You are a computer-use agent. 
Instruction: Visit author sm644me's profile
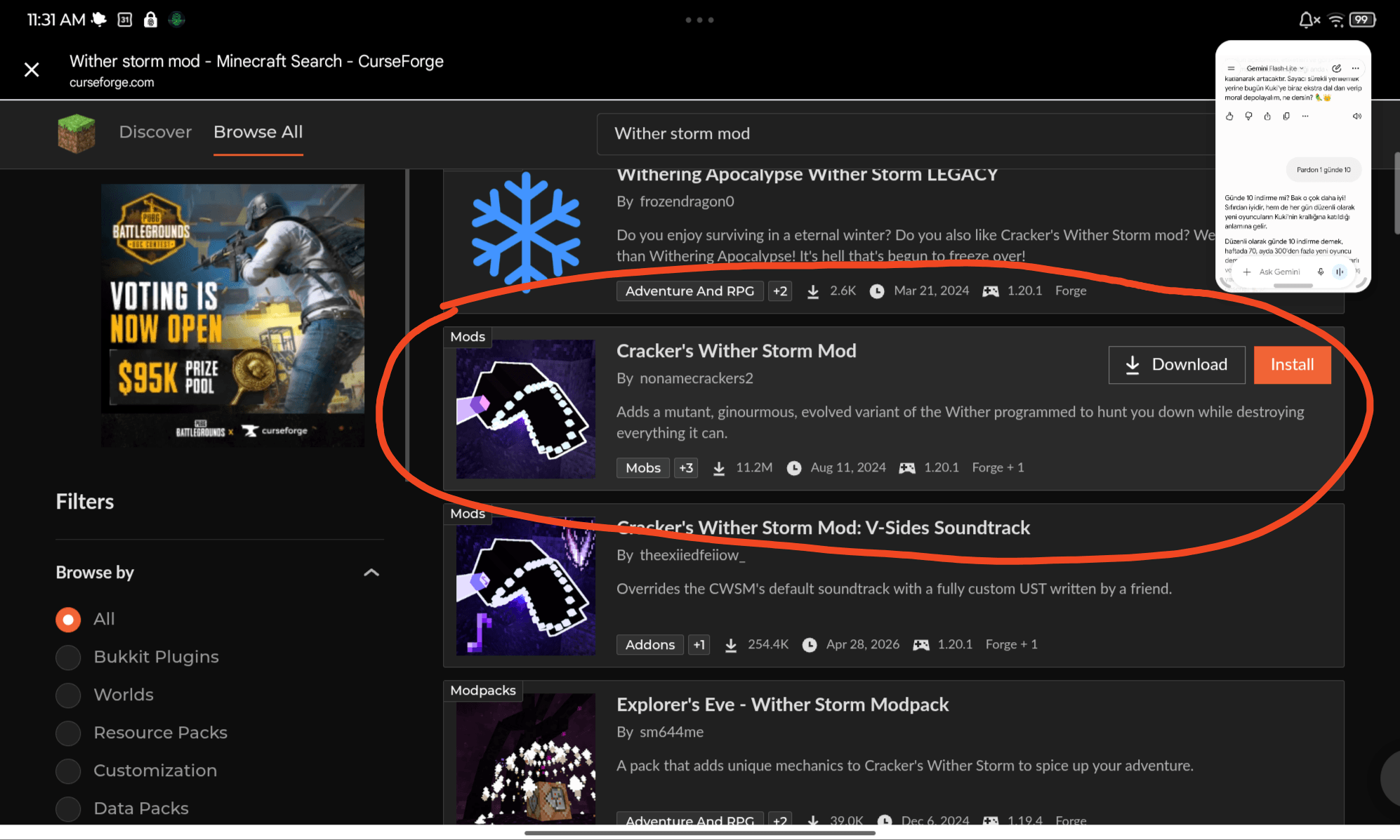672,732
